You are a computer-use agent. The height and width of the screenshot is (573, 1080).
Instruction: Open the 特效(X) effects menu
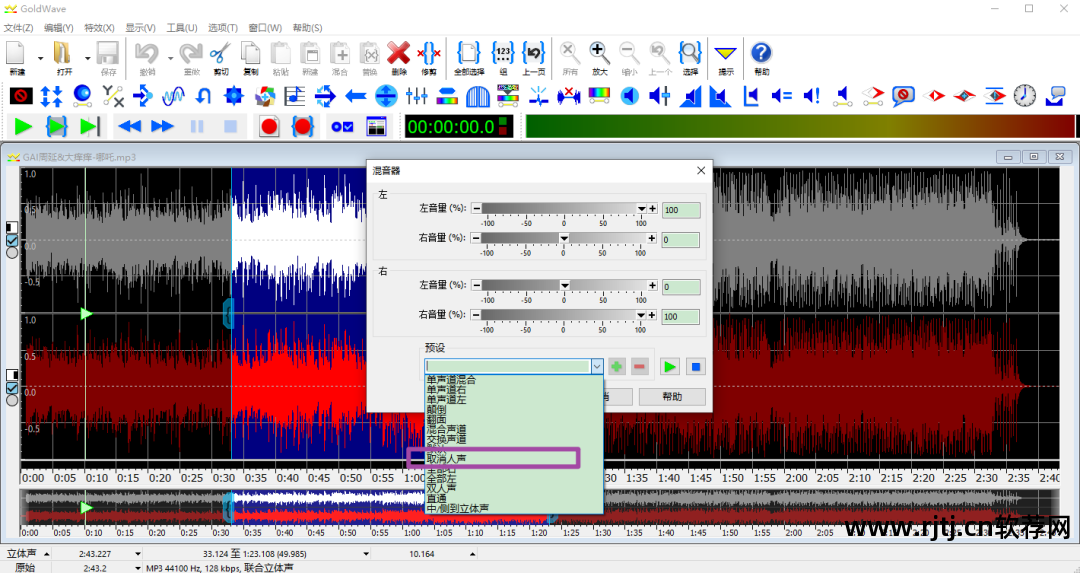pos(99,27)
